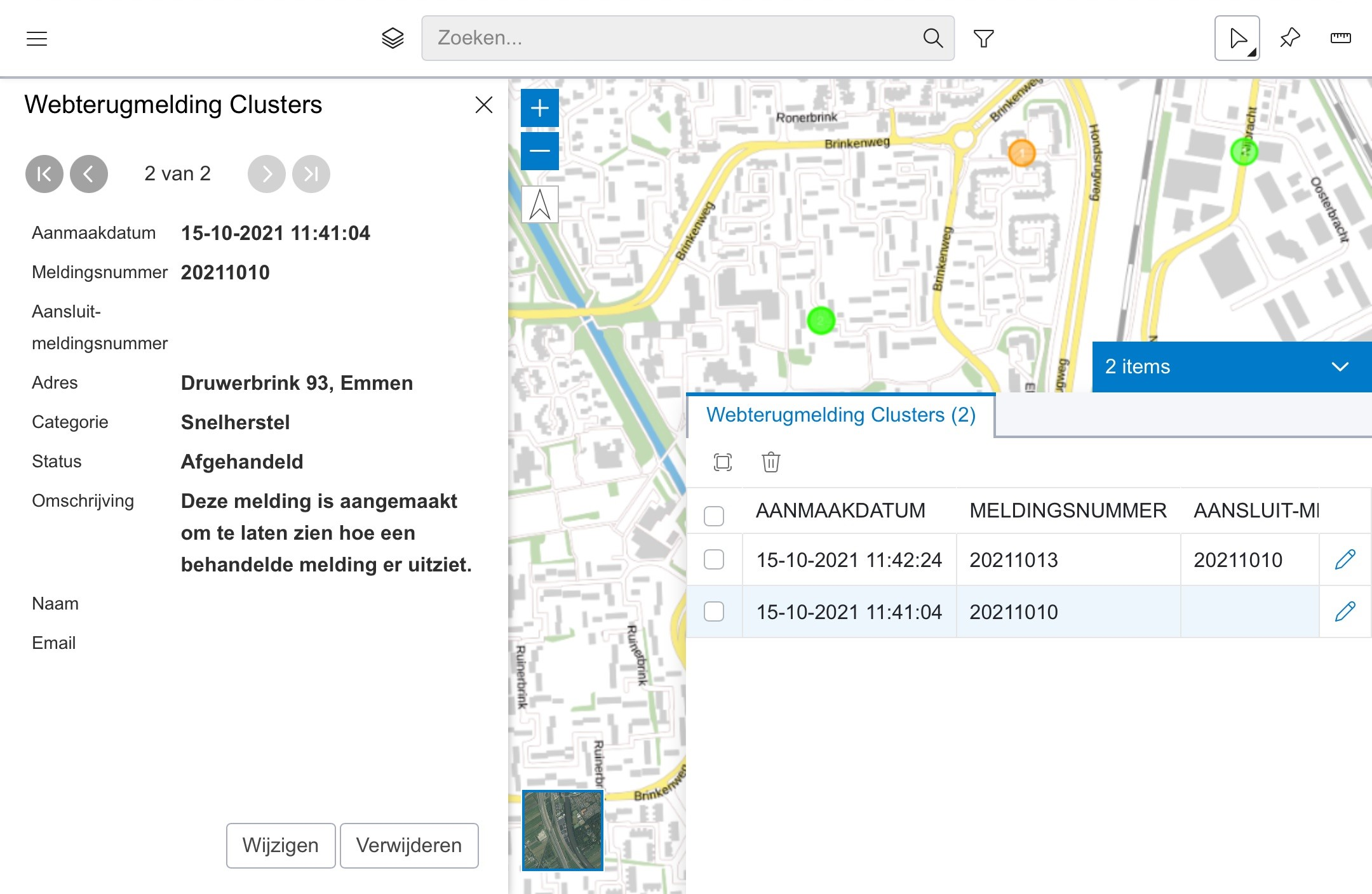Activate the pin marker tool
1372x894 pixels.
click(x=1290, y=38)
